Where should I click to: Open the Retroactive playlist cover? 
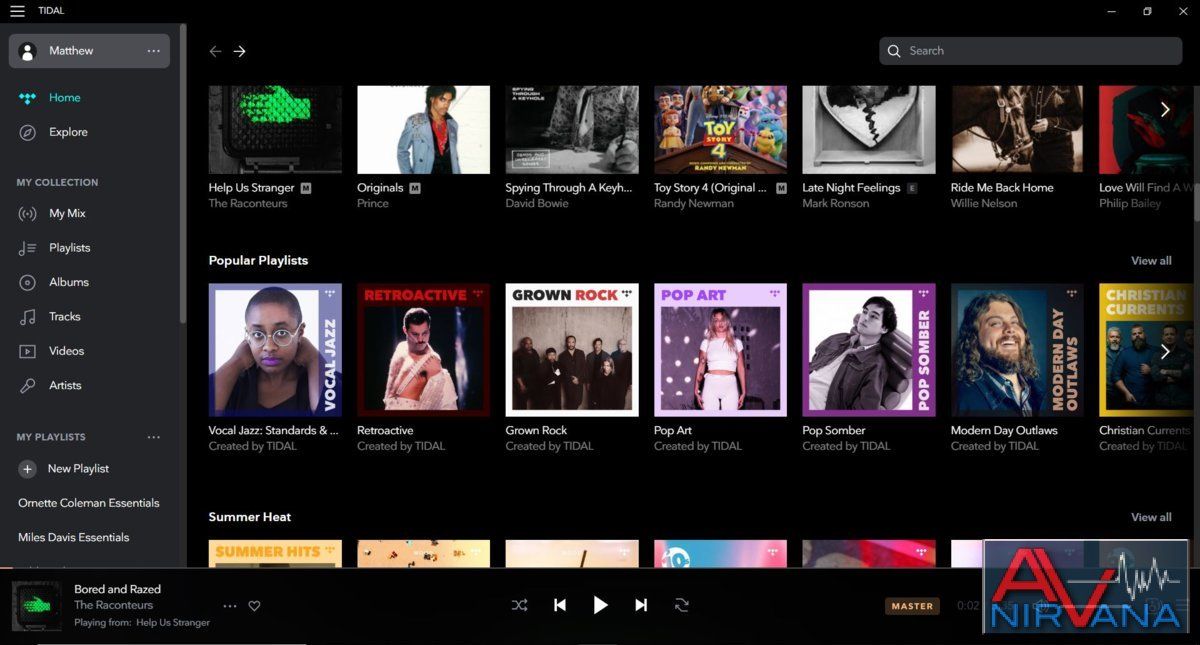424,350
